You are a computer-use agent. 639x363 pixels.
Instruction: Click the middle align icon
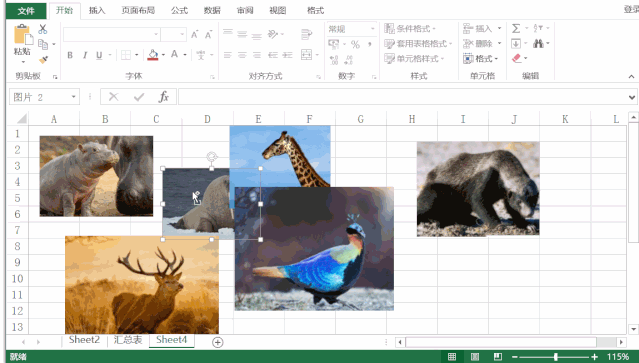[242, 34]
